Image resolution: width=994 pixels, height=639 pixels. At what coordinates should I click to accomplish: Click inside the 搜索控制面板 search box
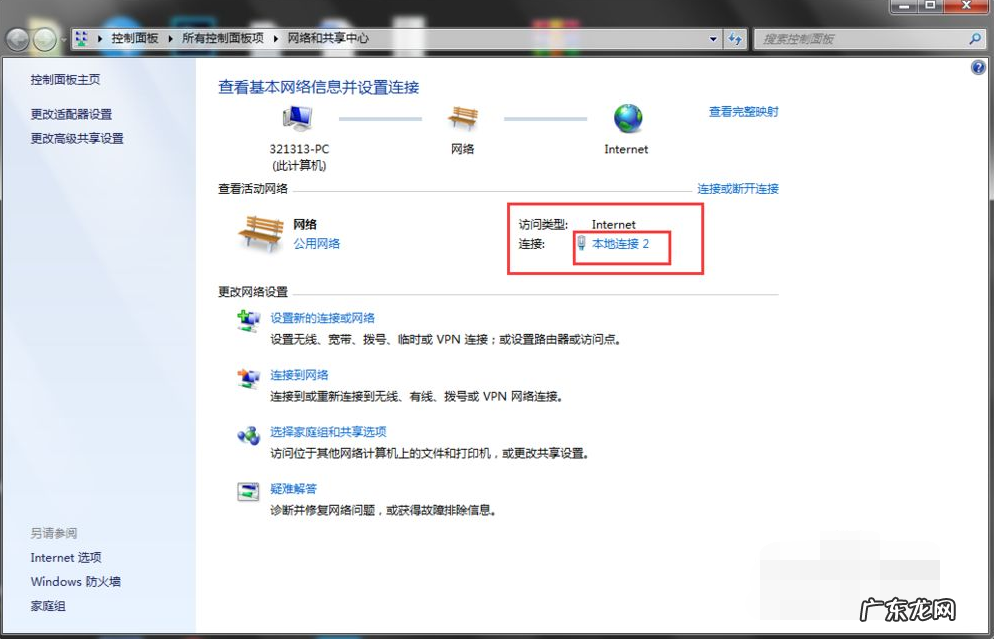tap(860, 39)
